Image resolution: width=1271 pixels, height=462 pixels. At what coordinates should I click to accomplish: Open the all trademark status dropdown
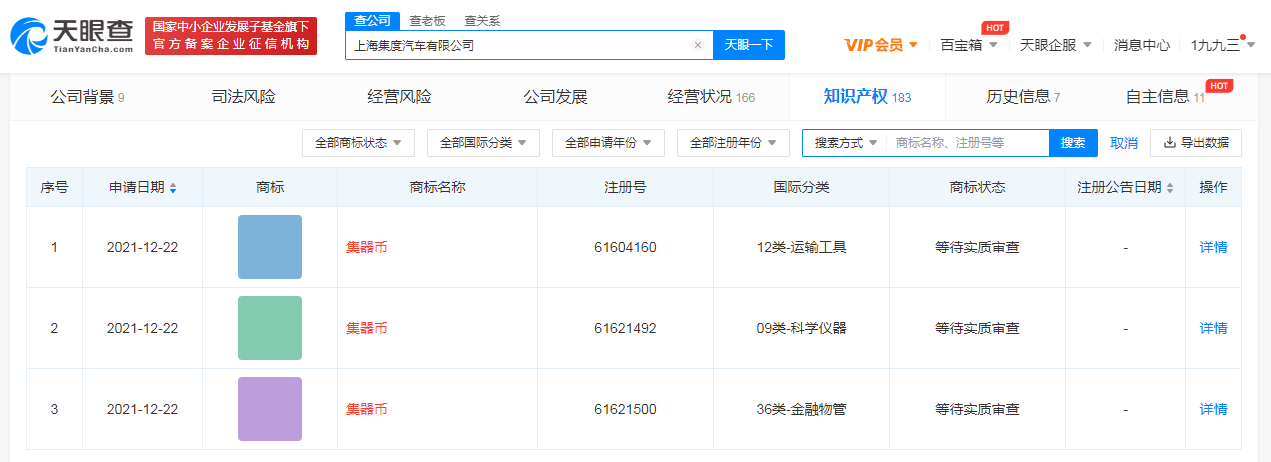(x=358, y=143)
